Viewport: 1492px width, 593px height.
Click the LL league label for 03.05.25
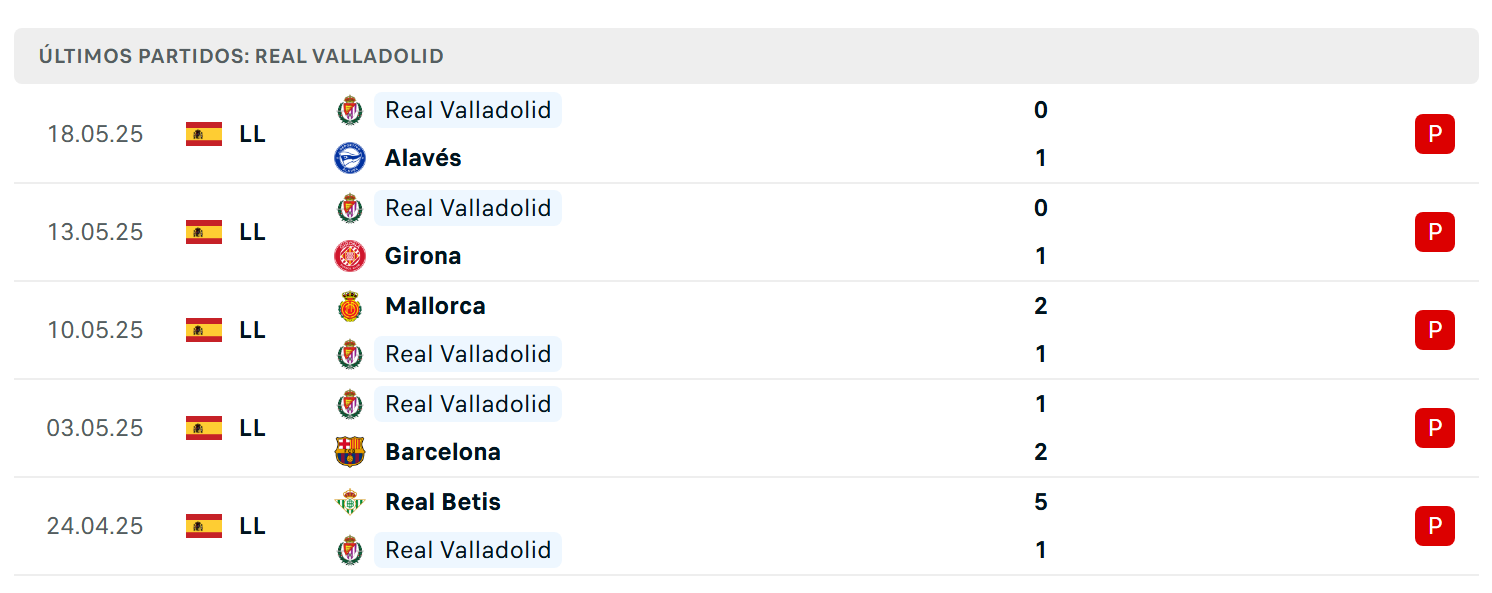click(x=253, y=428)
